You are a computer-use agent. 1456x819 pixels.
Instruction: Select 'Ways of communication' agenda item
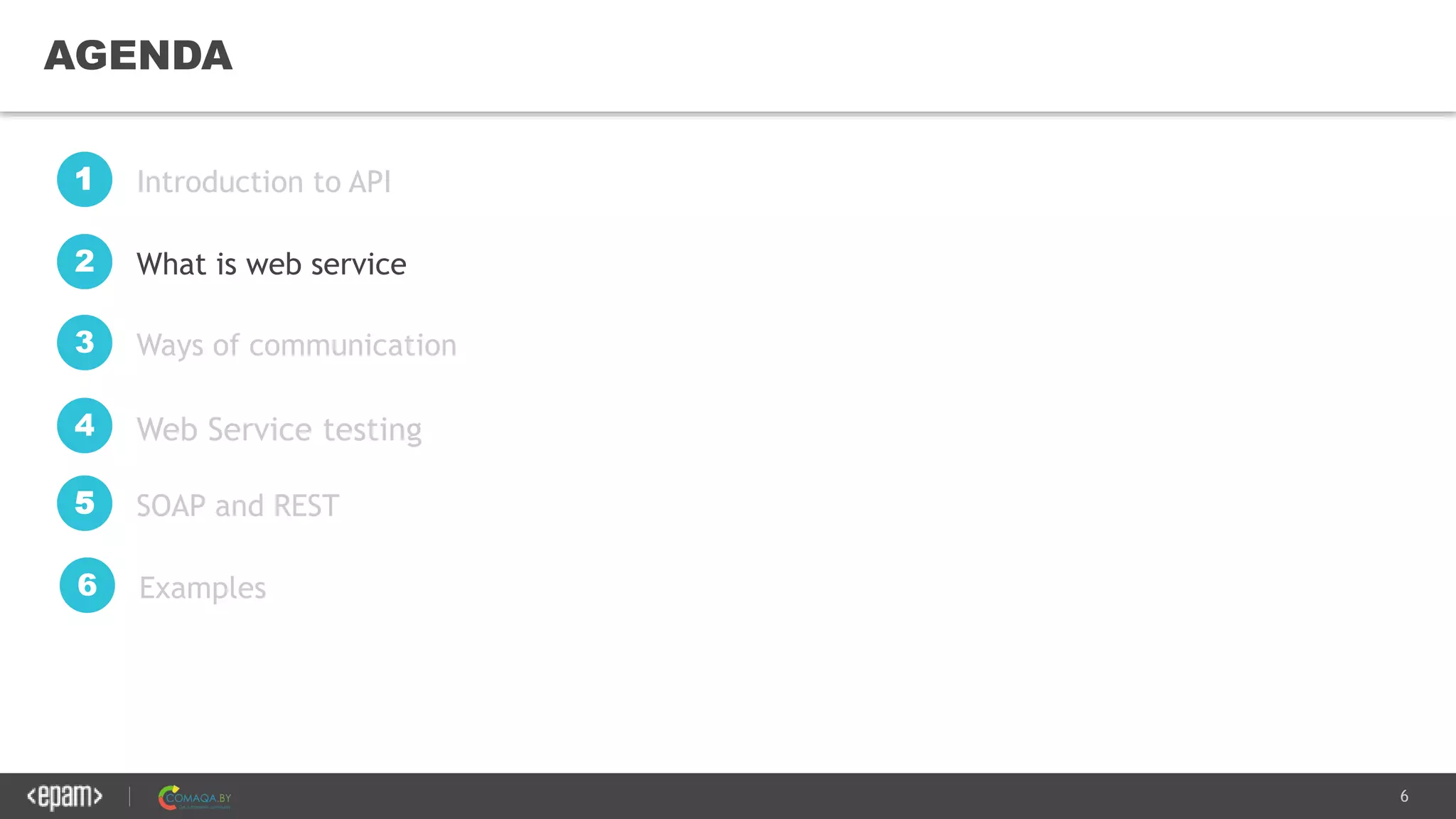pyautogui.click(x=296, y=346)
